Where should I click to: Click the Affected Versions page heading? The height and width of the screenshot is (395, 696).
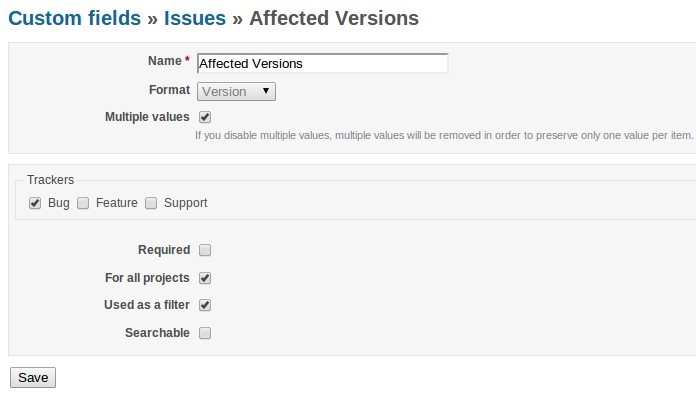coord(334,18)
